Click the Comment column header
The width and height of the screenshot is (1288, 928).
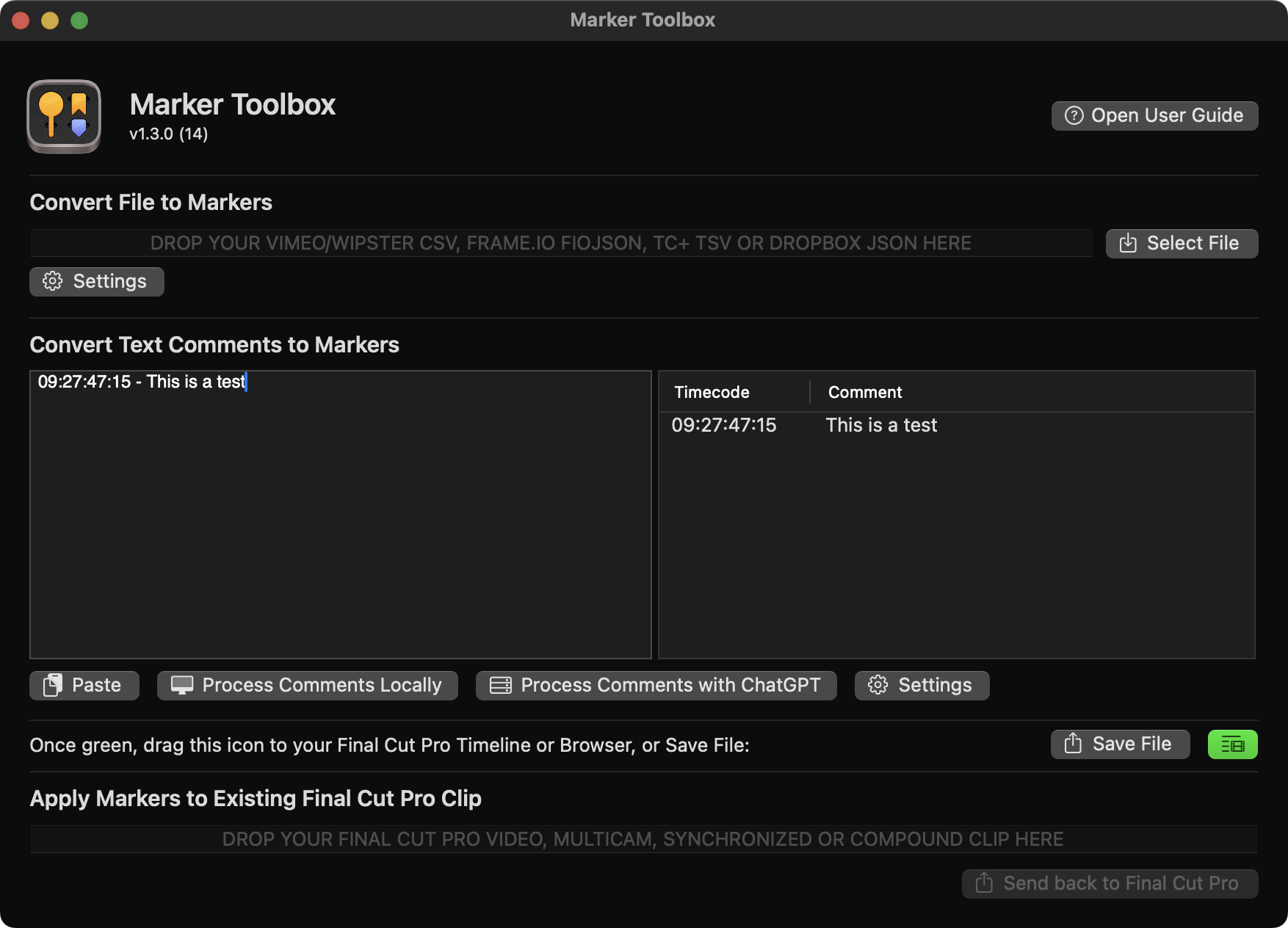pyautogui.click(x=865, y=393)
